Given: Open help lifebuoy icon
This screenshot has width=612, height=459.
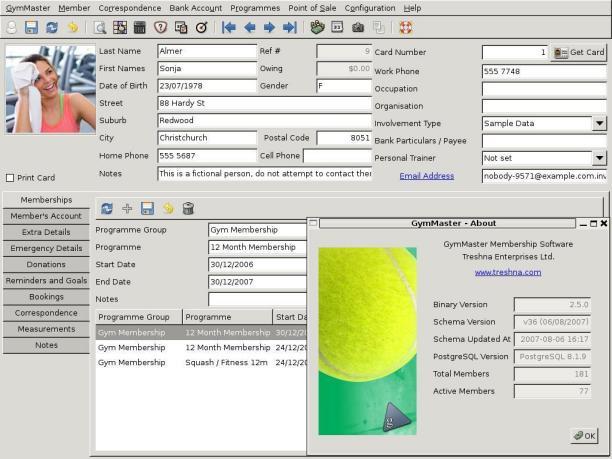Looking at the screenshot, I should tap(406, 27).
